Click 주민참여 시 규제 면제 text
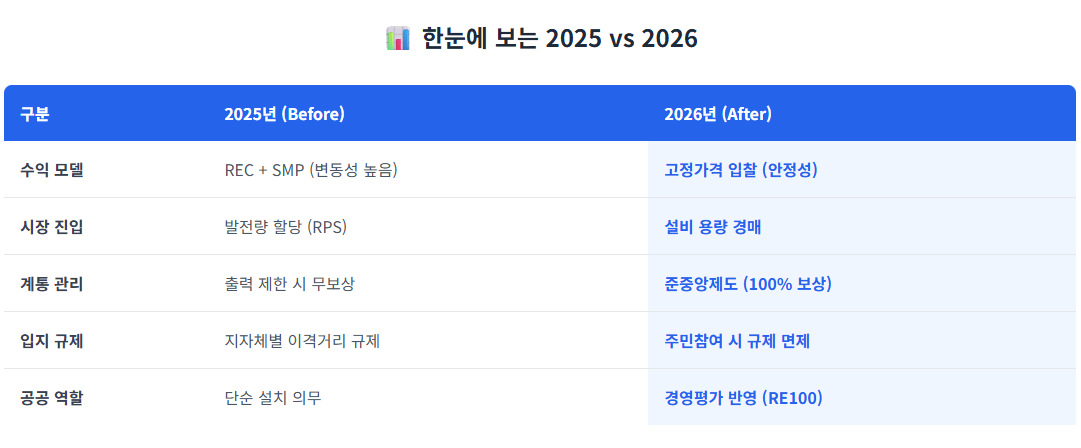Screen dimensions: 1081x448 [737, 341]
